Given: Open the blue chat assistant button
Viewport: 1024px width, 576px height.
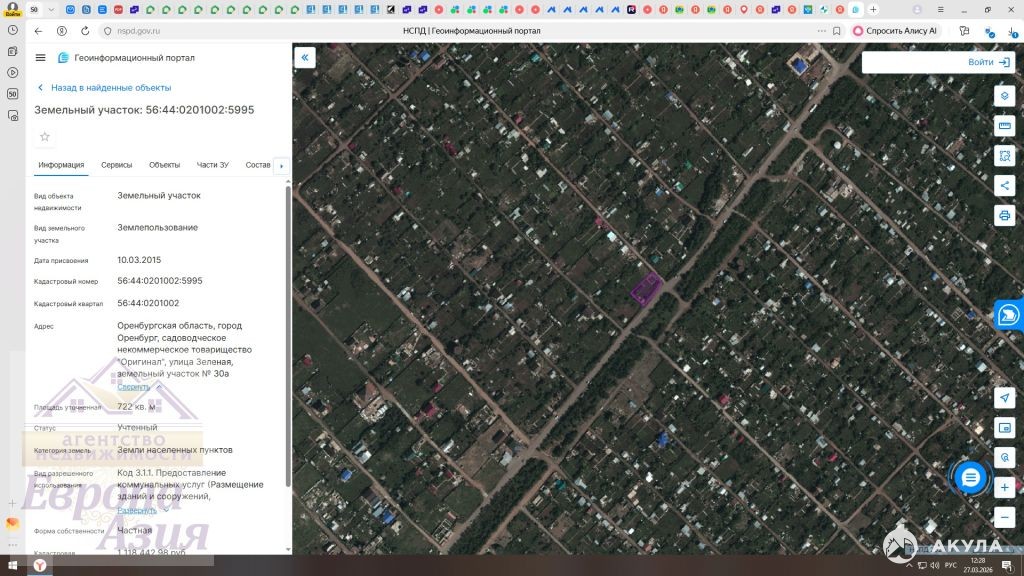Looking at the screenshot, I should pos(970,478).
